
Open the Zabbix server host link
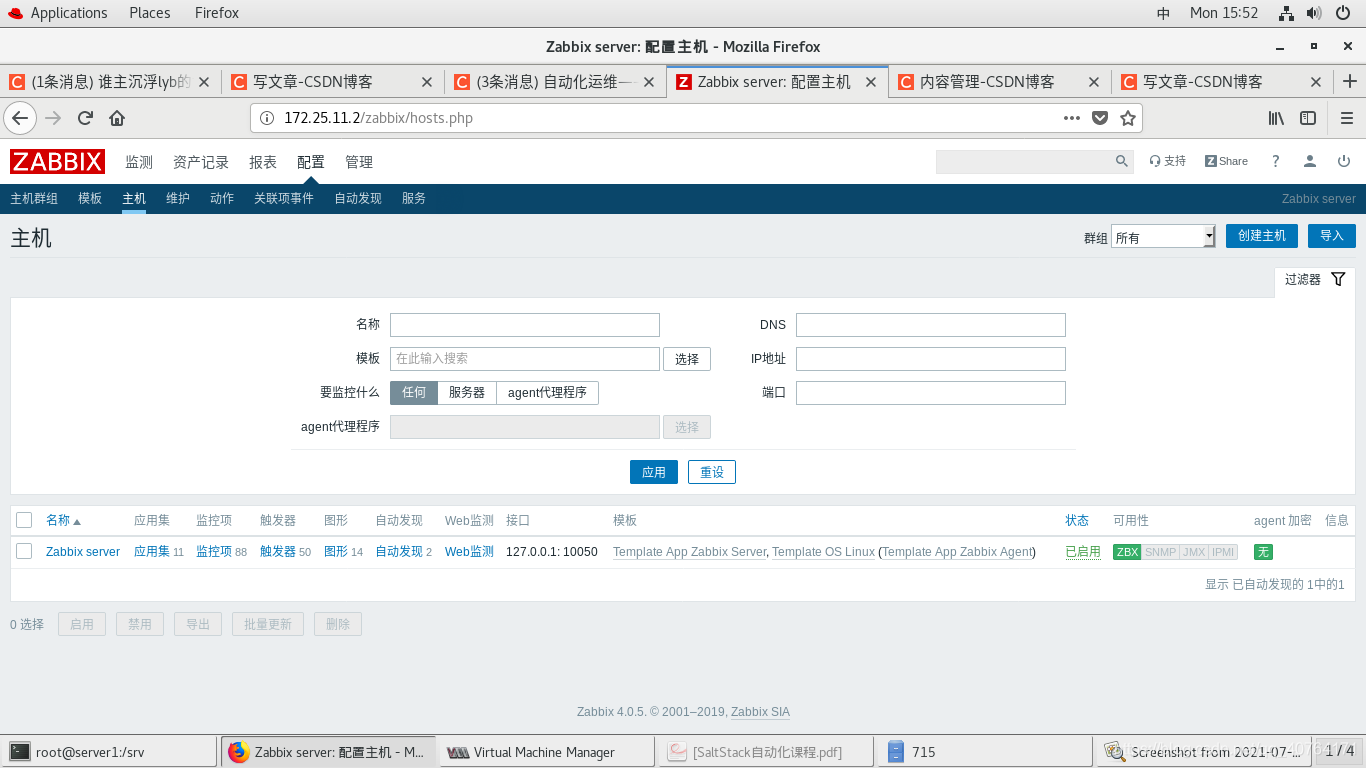click(83, 552)
